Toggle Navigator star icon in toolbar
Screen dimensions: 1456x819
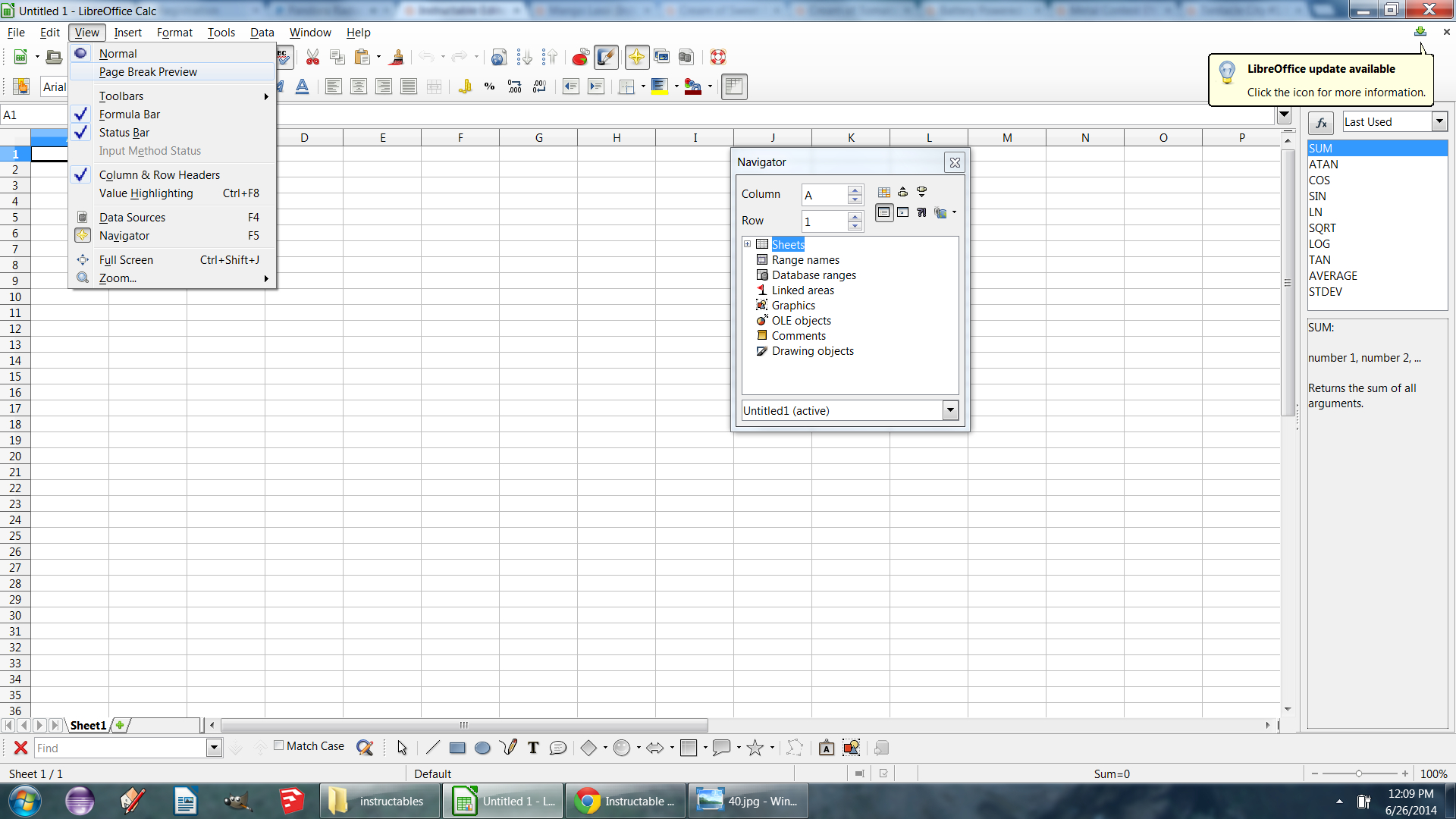pos(636,57)
